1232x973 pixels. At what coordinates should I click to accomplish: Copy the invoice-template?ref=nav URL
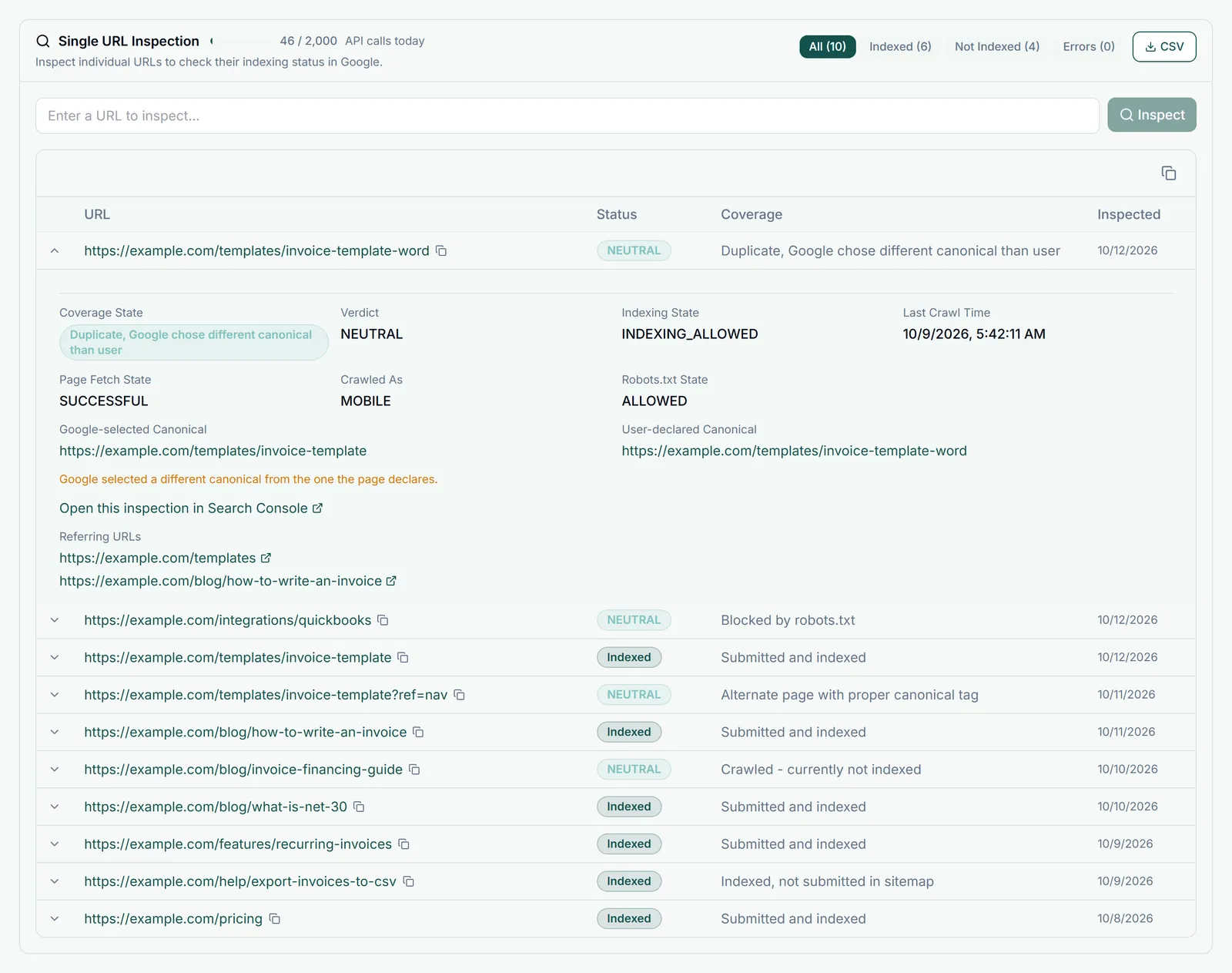coord(459,695)
